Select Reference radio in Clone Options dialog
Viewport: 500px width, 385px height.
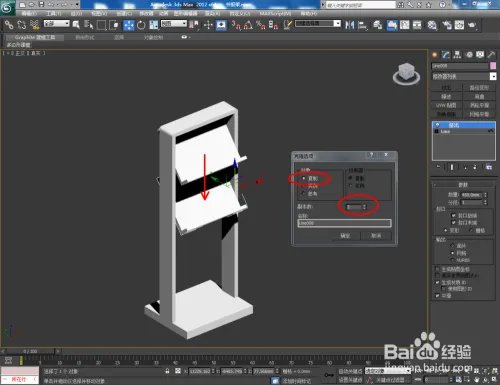tap(304, 193)
